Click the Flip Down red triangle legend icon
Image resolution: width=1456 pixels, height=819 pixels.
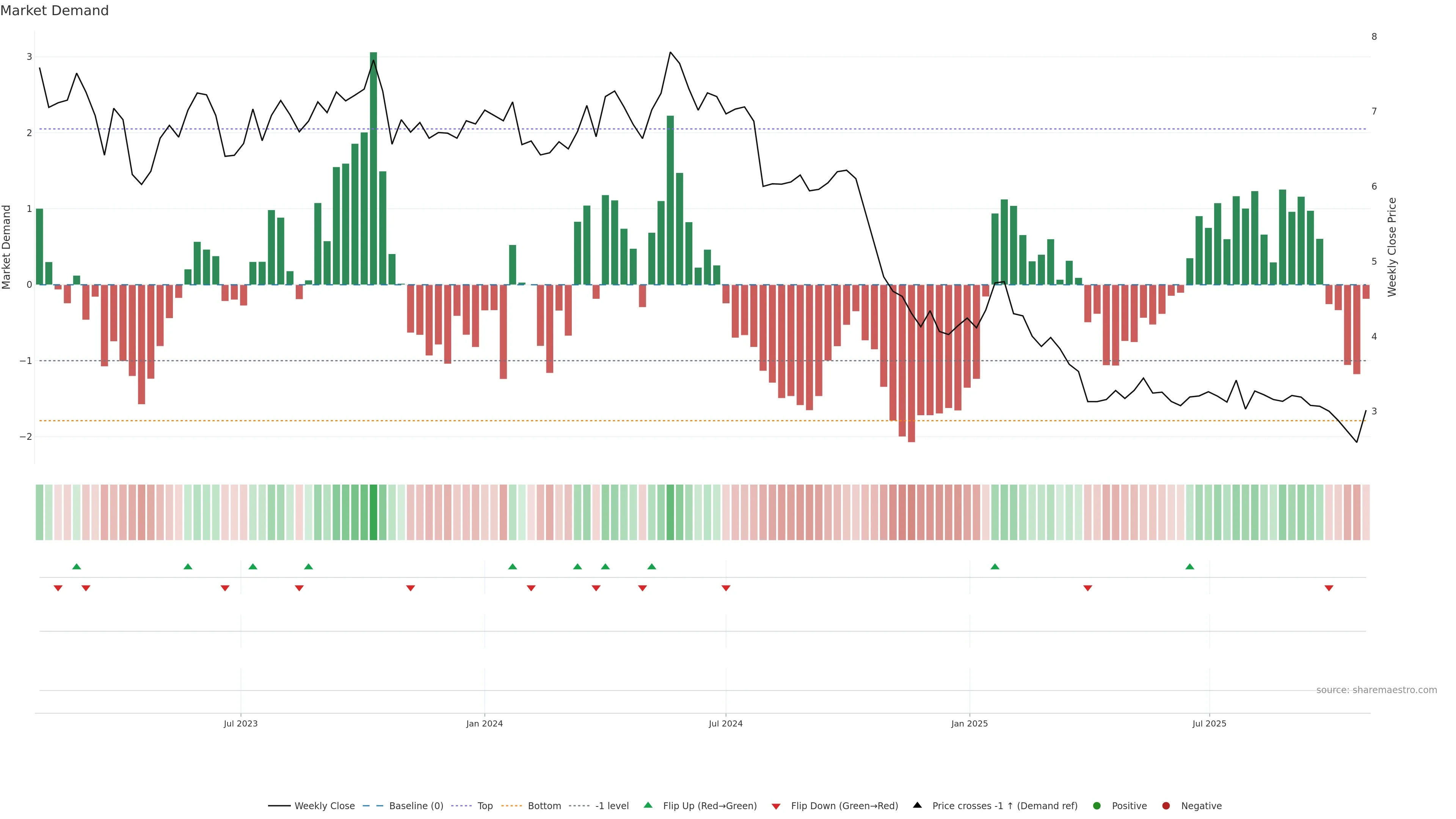pos(776,806)
